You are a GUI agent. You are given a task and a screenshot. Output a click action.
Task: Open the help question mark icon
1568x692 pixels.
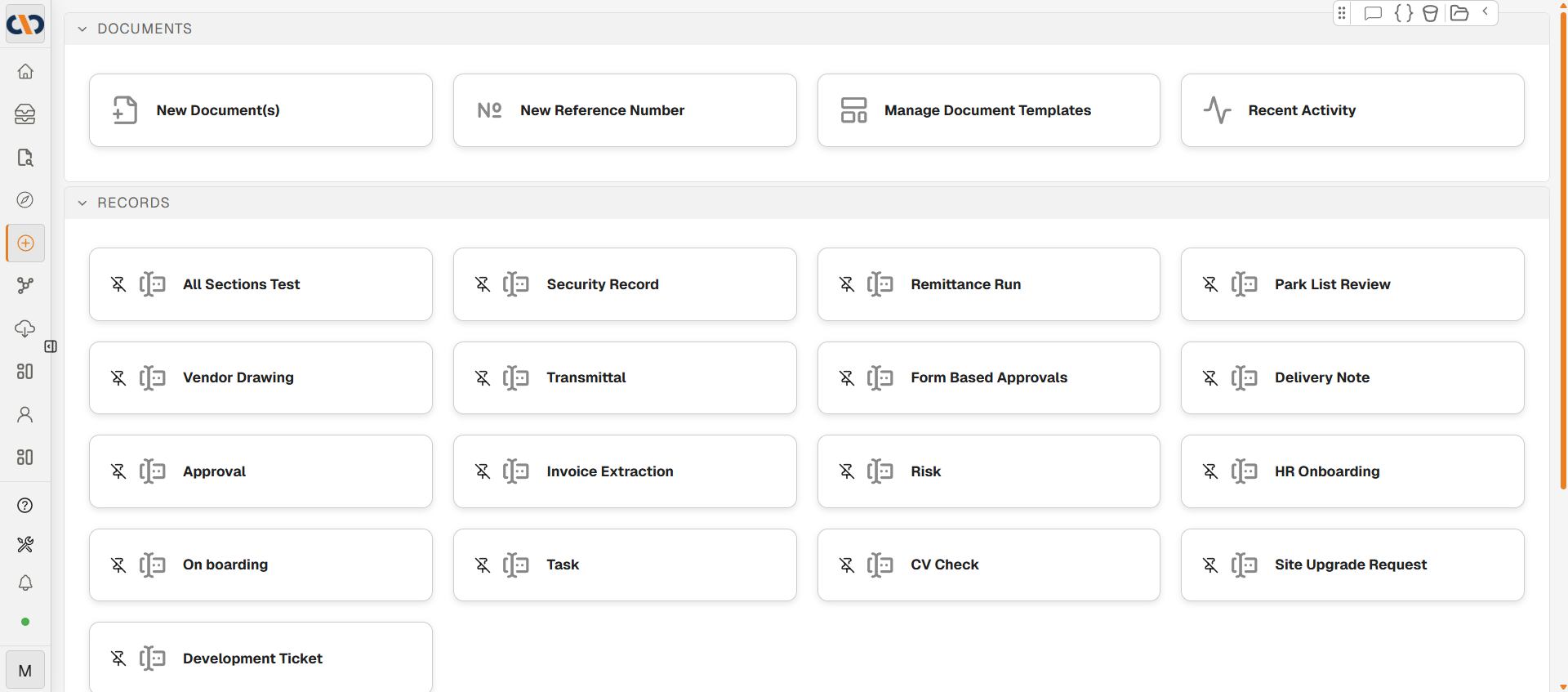click(x=25, y=506)
